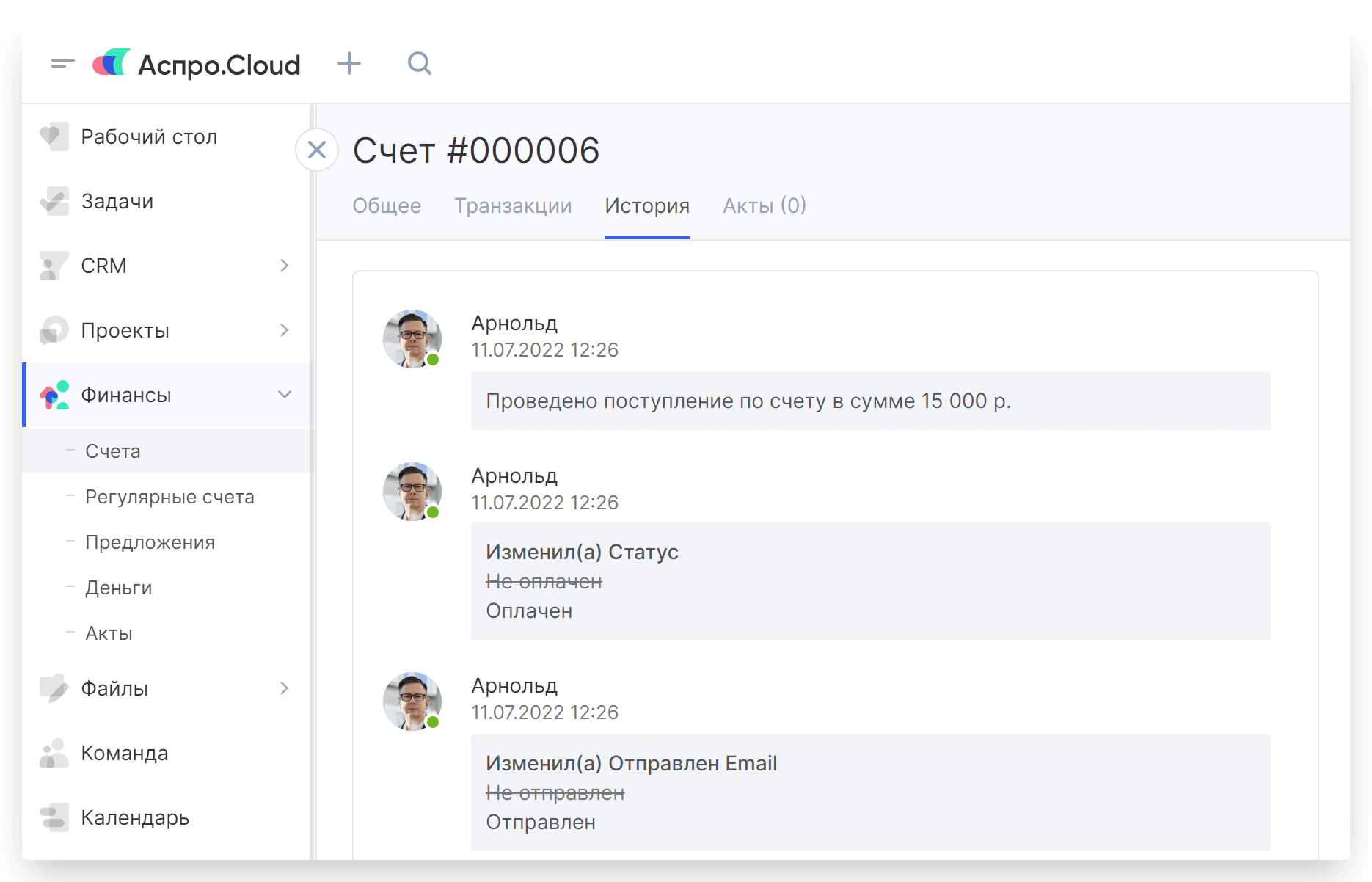The height and width of the screenshot is (882, 1372).
Task: Click the Команда people icon
Action: 54,753
